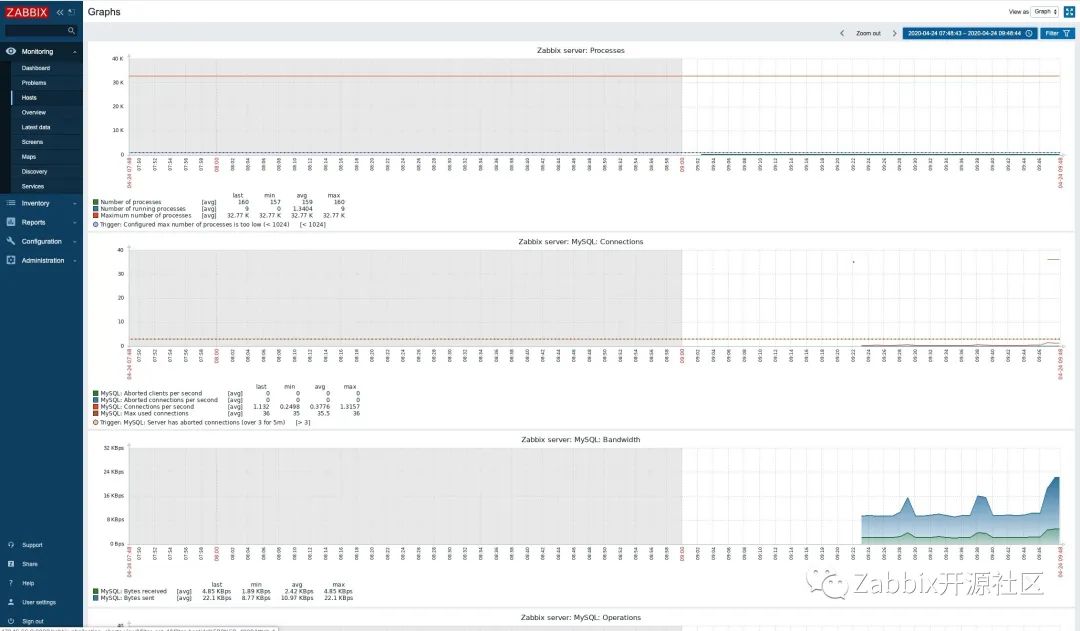The width and height of the screenshot is (1080, 631).
Task: Shift time range back with left arrow
Action: 842,33
